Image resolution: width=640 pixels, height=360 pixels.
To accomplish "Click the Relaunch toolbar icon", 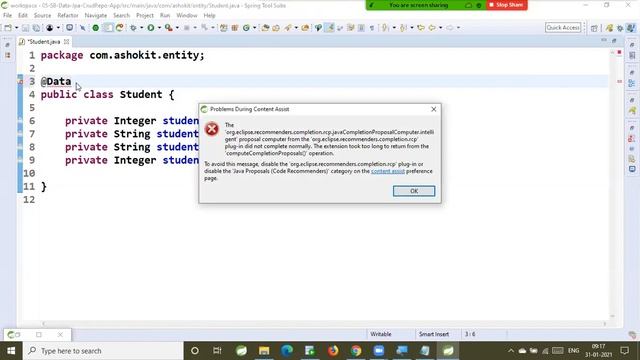I will pyautogui.click(x=119, y=28).
